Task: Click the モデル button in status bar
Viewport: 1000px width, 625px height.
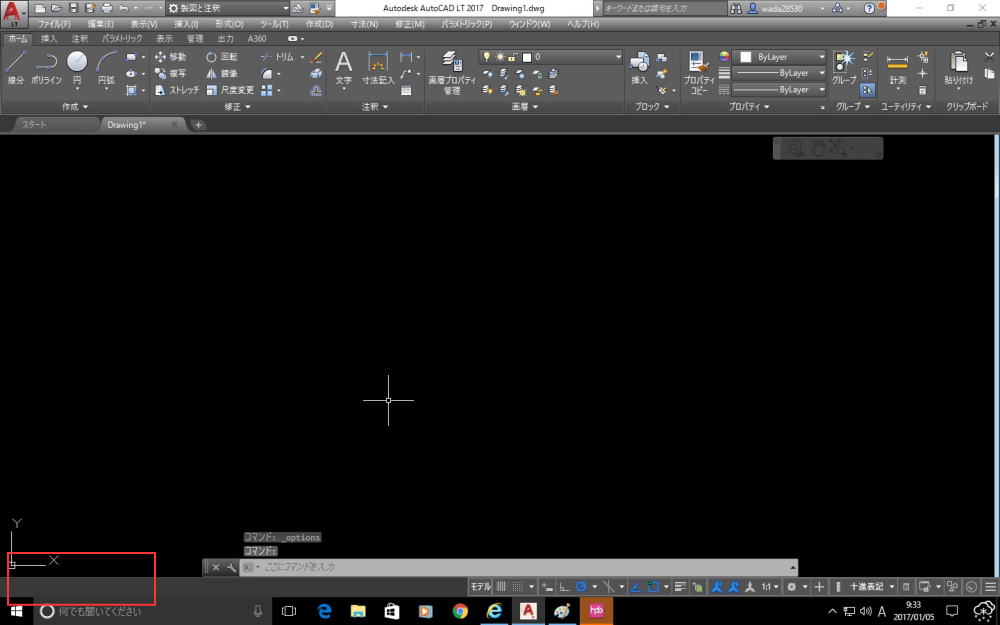Action: (480, 587)
